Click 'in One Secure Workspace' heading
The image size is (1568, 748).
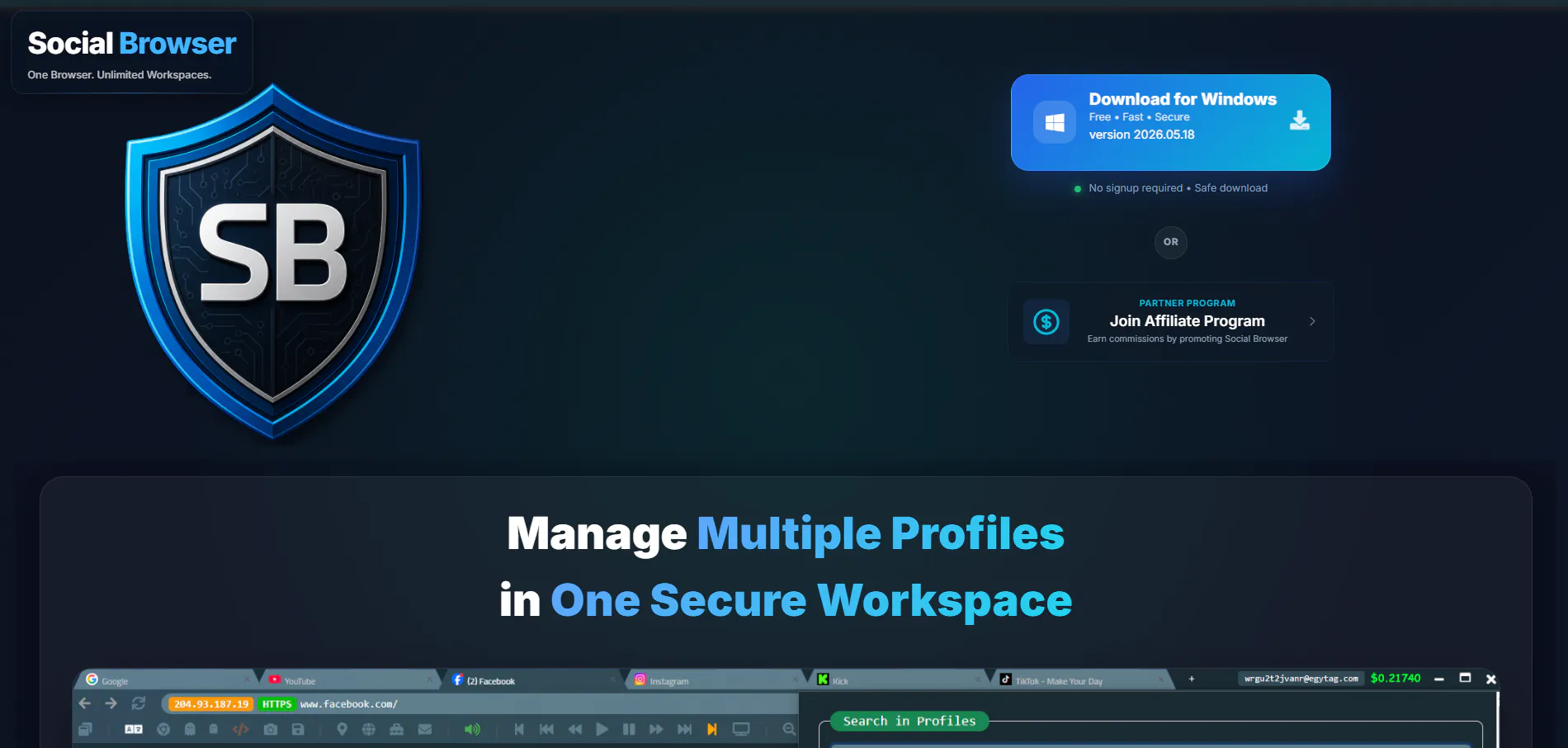pyautogui.click(x=786, y=600)
